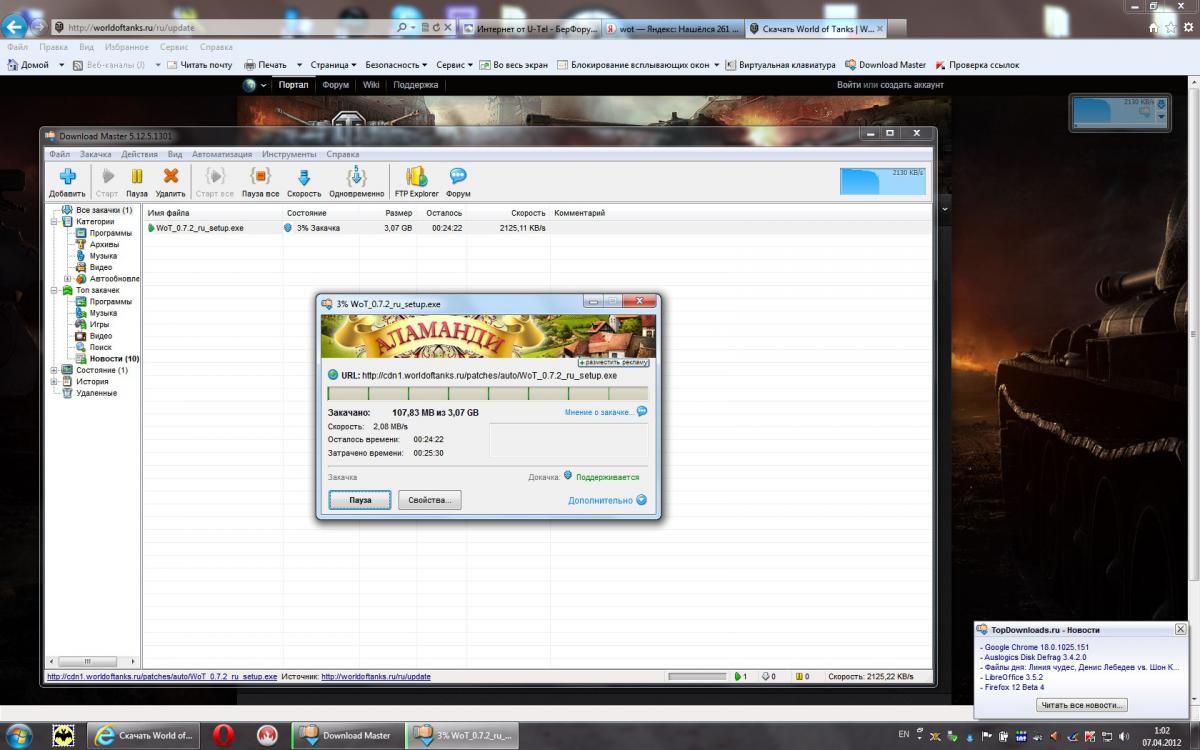Click the Удалить (delete) red X icon
Image resolution: width=1200 pixels, height=750 pixels.
[x=170, y=181]
